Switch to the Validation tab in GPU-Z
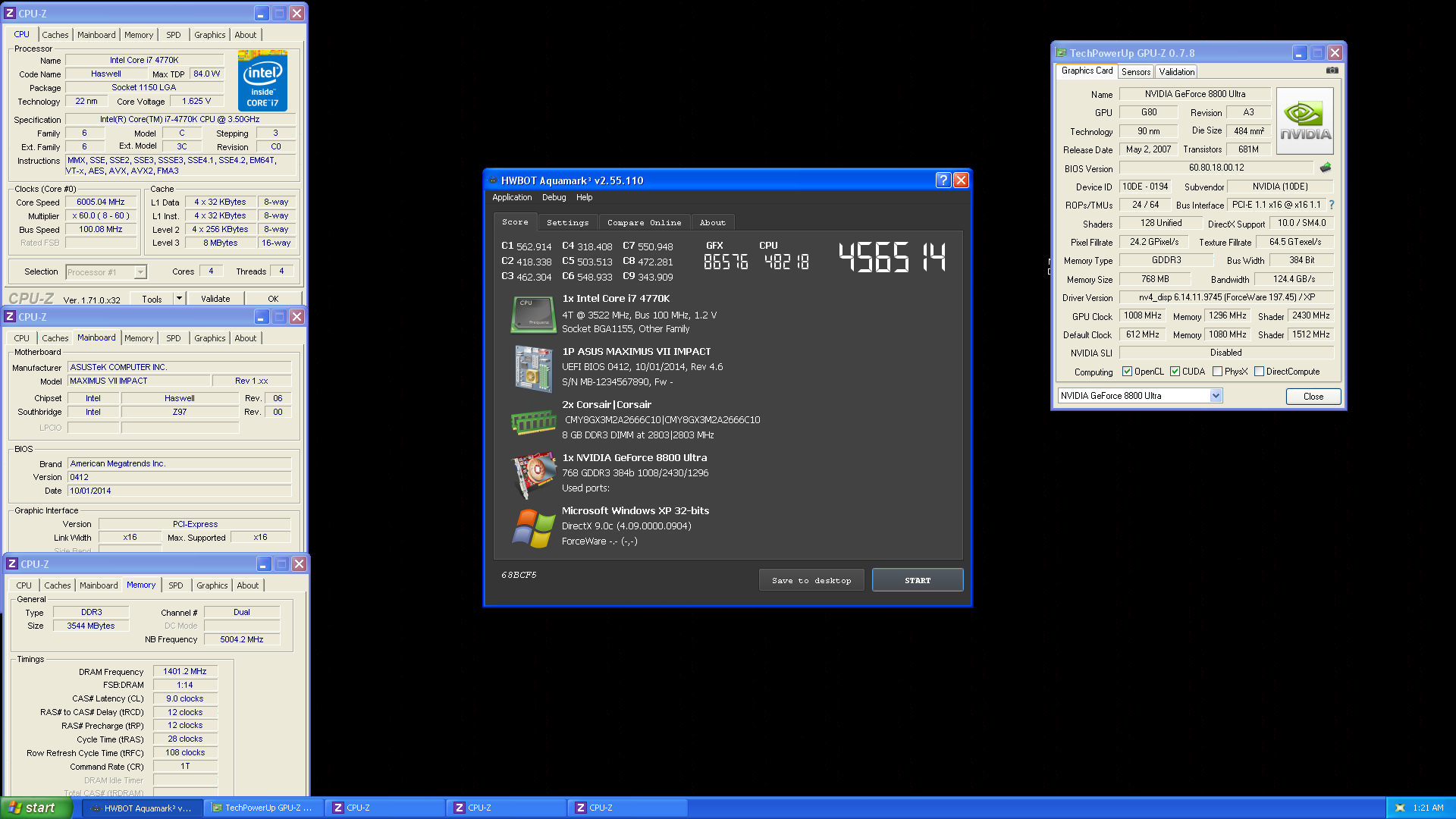The image size is (1456, 819). 1176,72
